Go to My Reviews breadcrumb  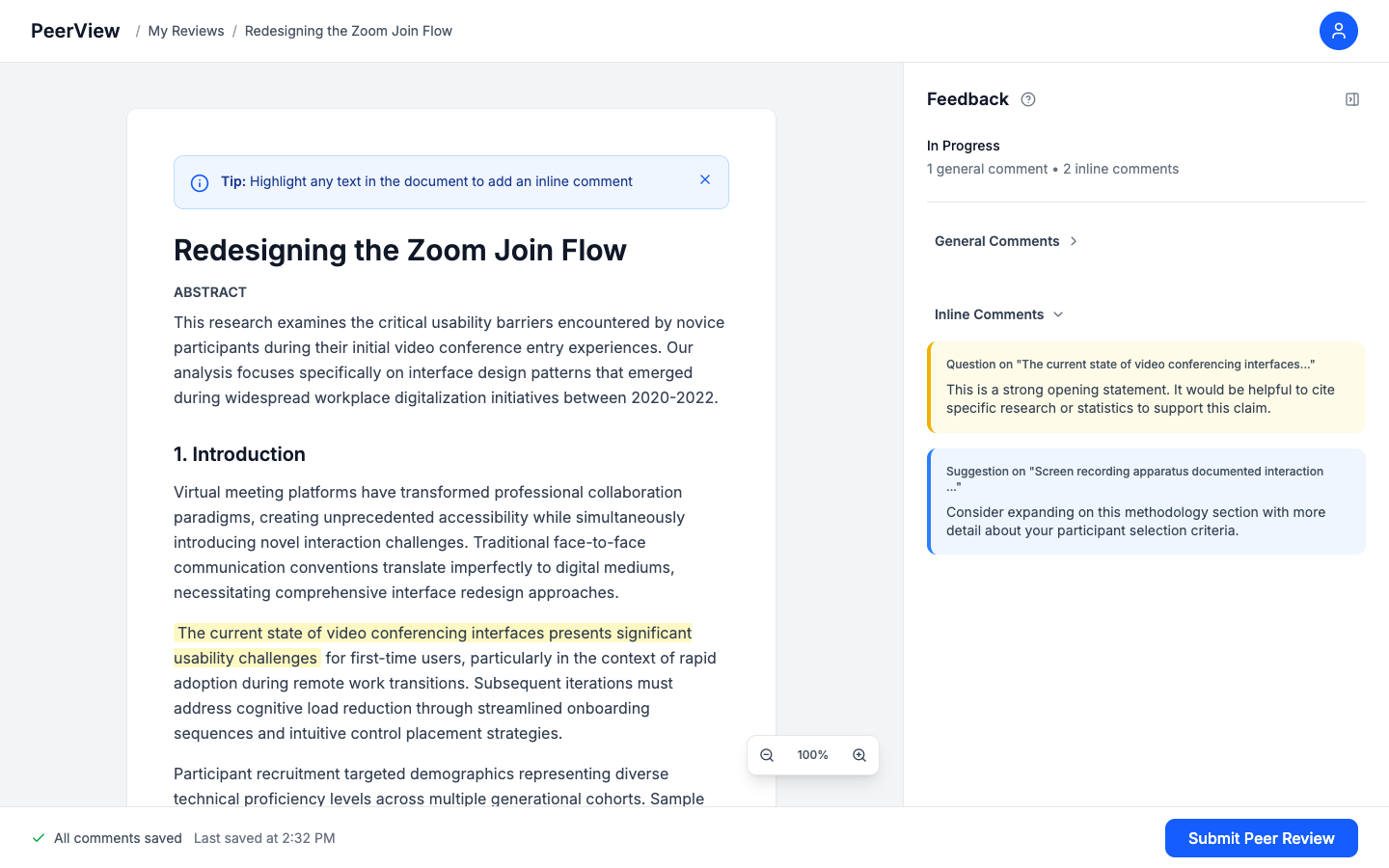(x=186, y=31)
